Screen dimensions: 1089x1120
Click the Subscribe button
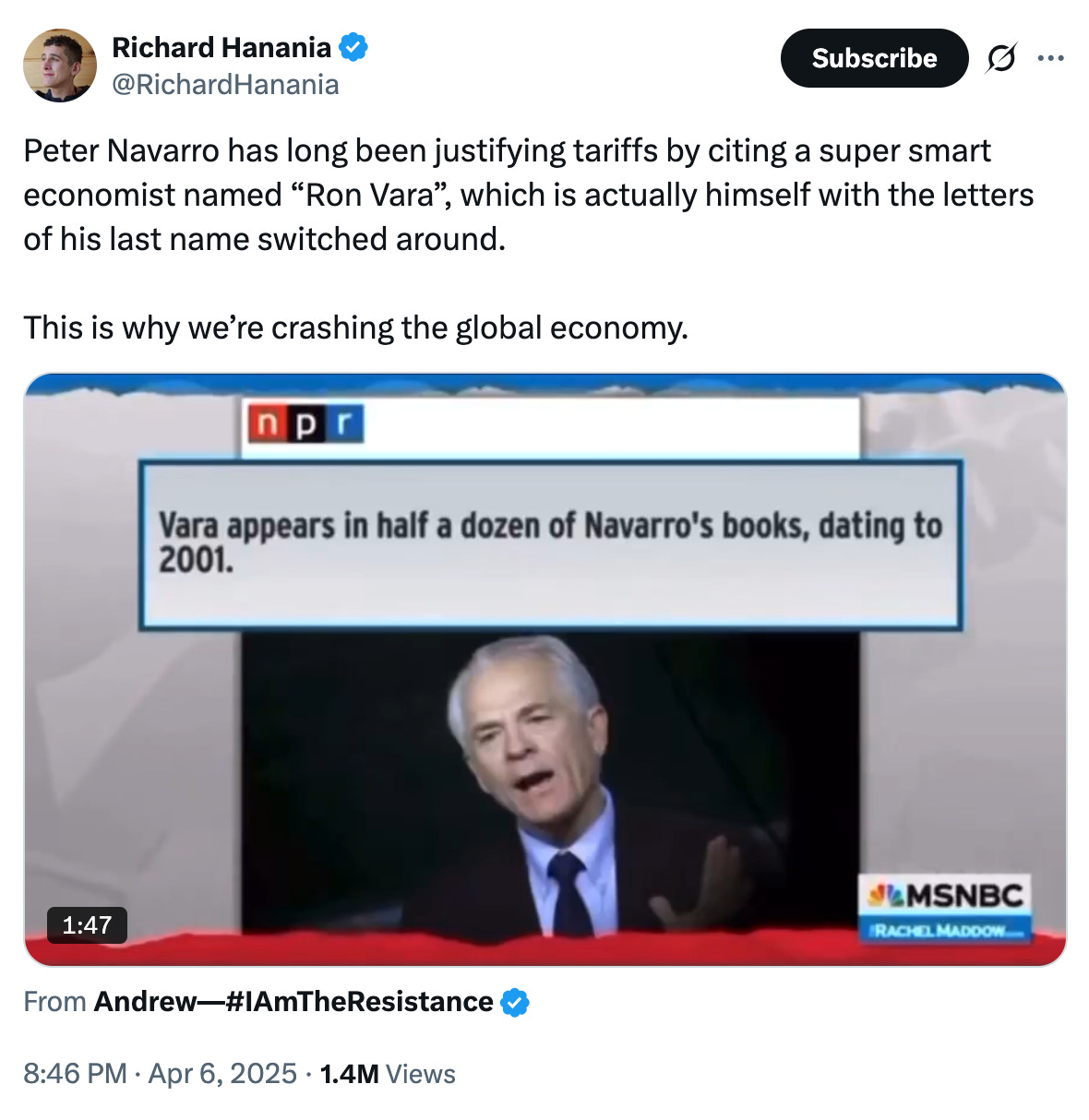pyautogui.click(x=874, y=58)
